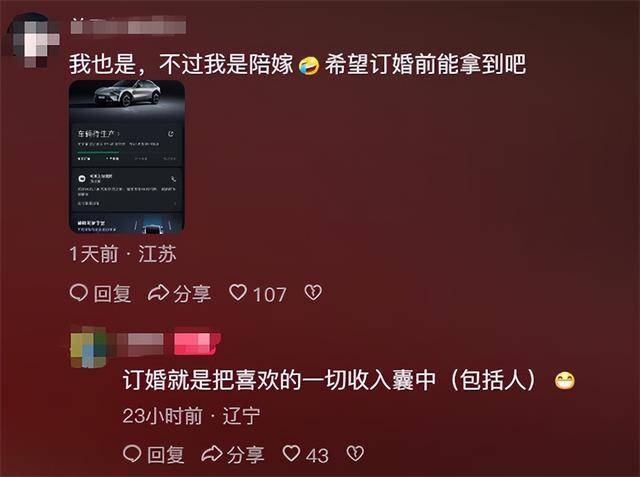
Task: Open the car order screenshot thumbnail
Action: tap(127, 157)
